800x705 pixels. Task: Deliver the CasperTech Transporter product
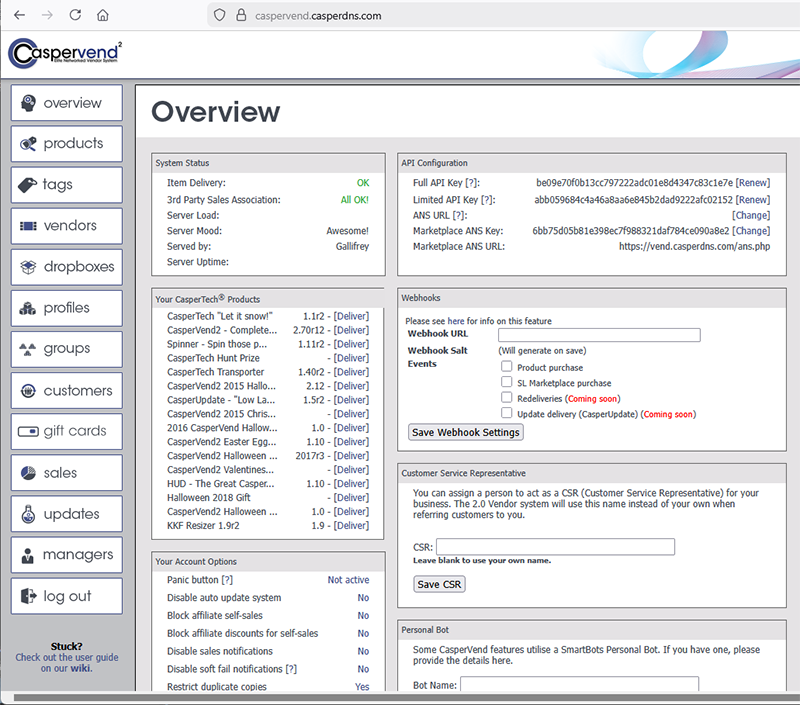click(x=351, y=372)
